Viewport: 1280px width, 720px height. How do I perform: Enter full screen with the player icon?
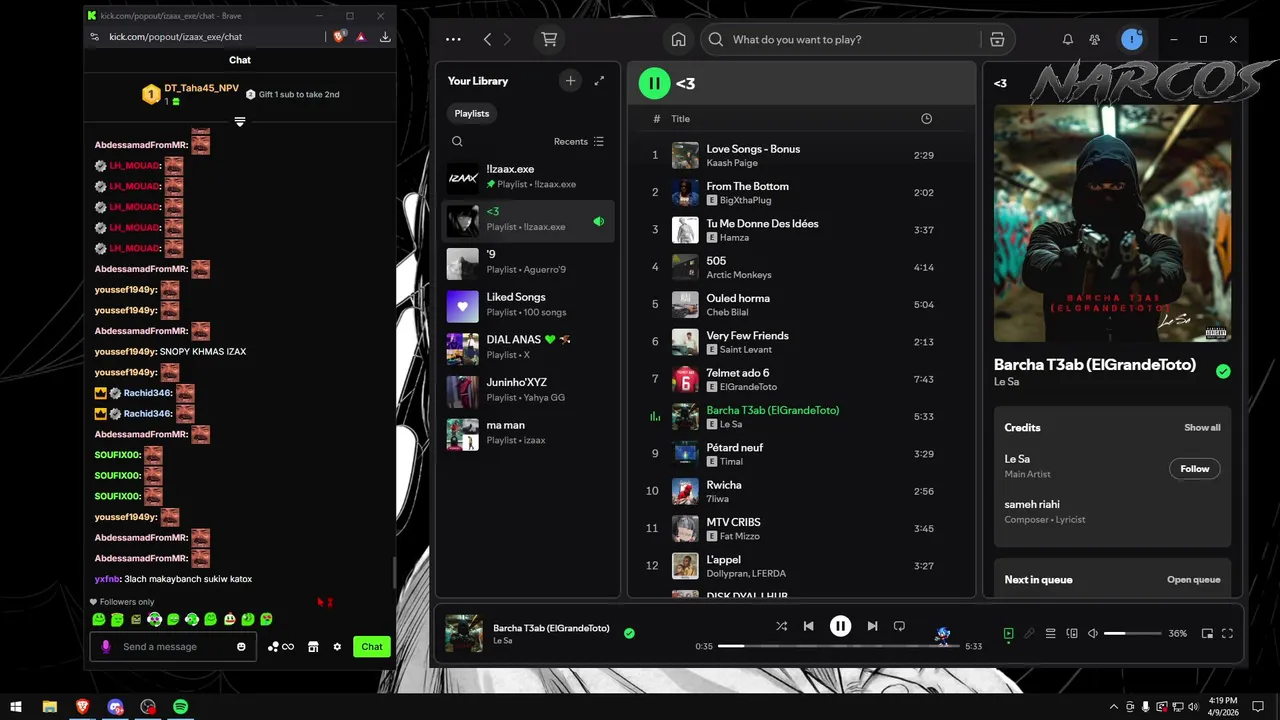pyautogui.click(x=1227, y=633)
